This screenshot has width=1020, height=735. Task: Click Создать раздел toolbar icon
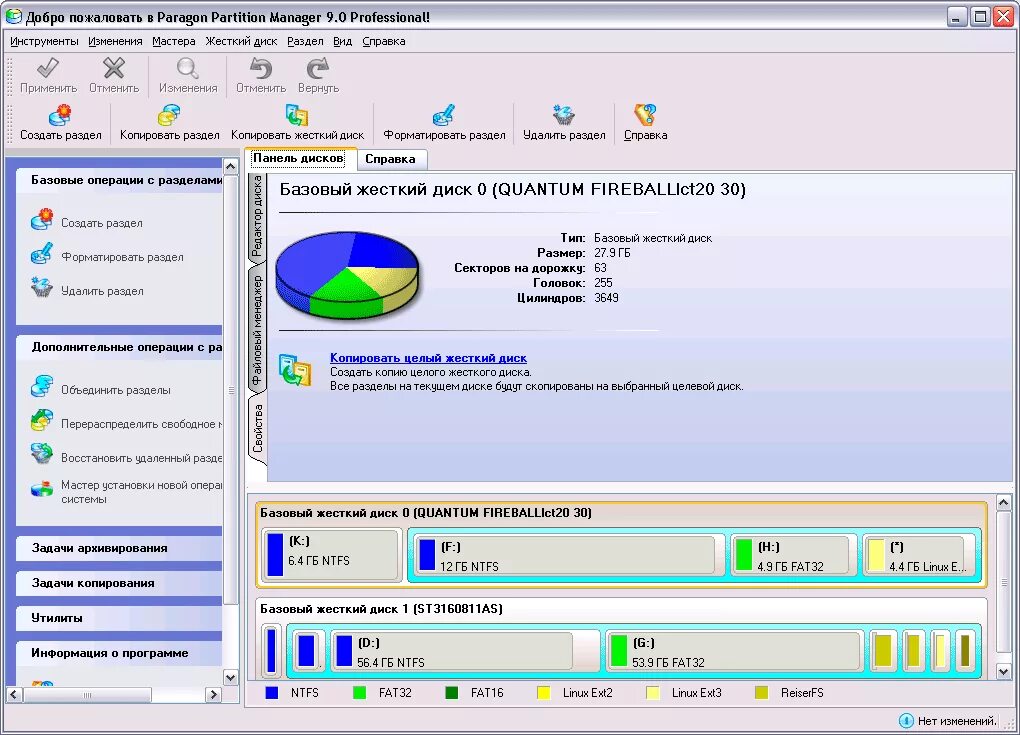click(60, 116)
